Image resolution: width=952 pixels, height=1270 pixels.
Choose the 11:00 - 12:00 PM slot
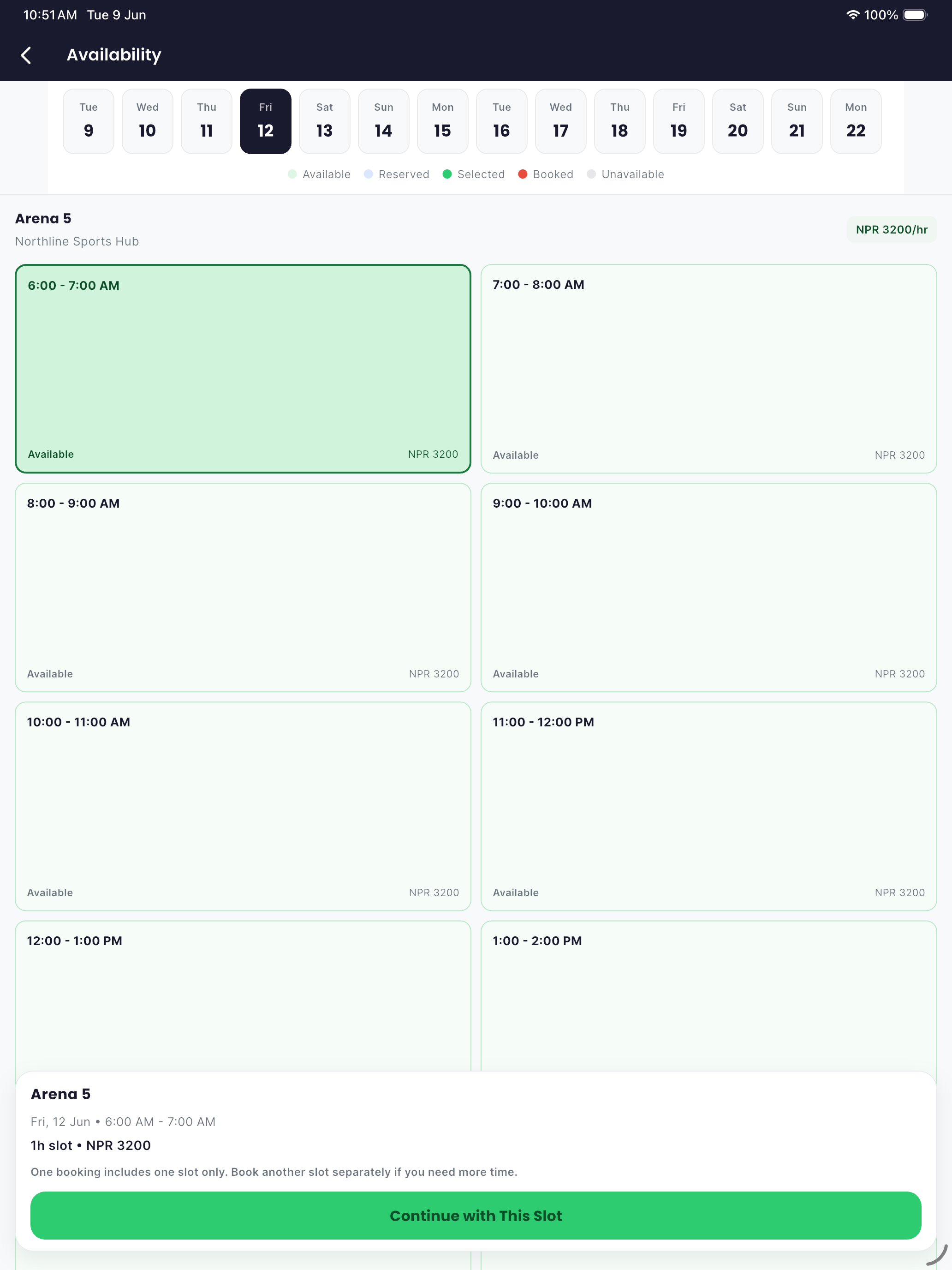tap(708, 806)
